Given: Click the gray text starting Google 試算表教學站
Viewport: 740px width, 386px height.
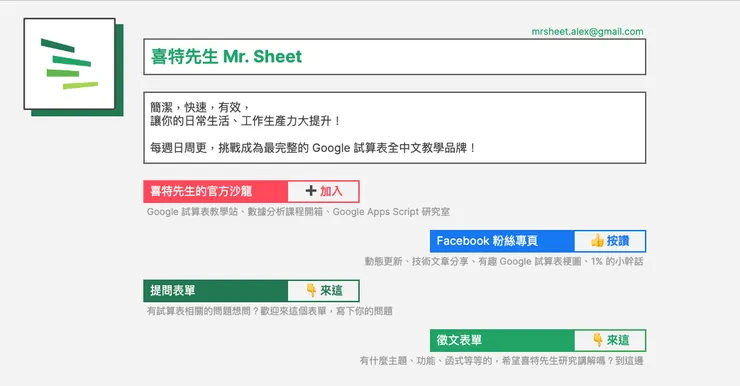Looking at the screenshot, I should click(x=298, y=212).
